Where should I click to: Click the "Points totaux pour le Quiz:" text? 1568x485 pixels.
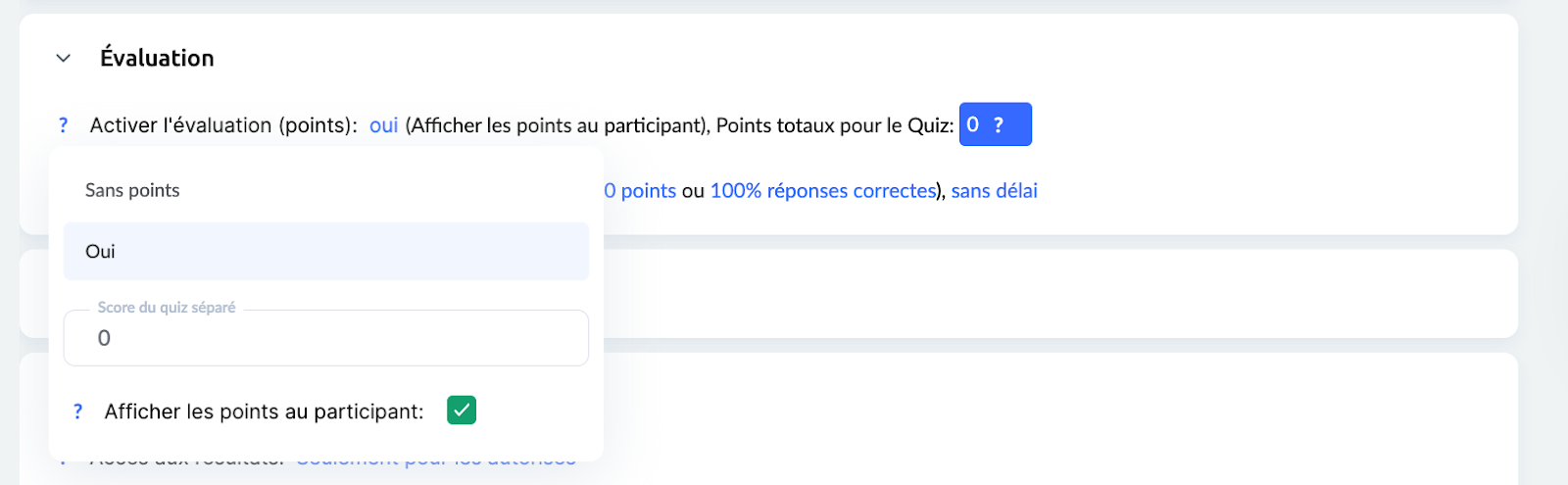[835, 125]
